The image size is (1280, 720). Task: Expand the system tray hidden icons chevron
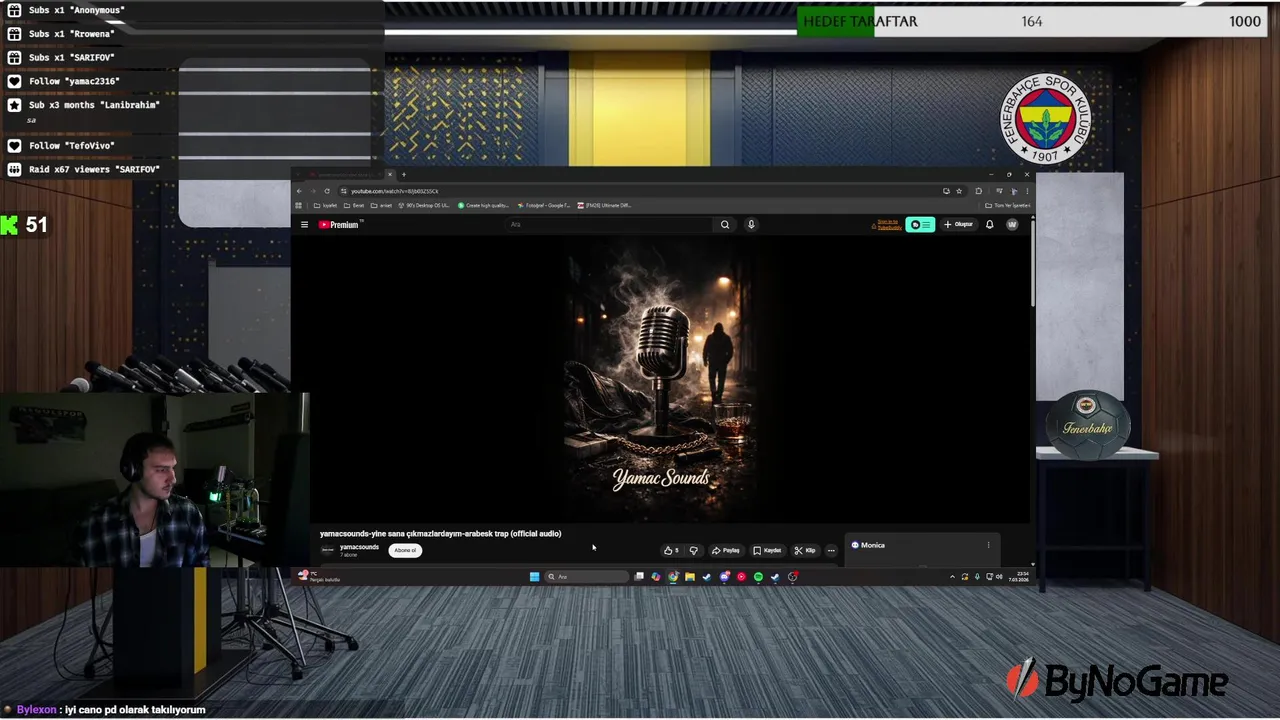click(952, 577)
